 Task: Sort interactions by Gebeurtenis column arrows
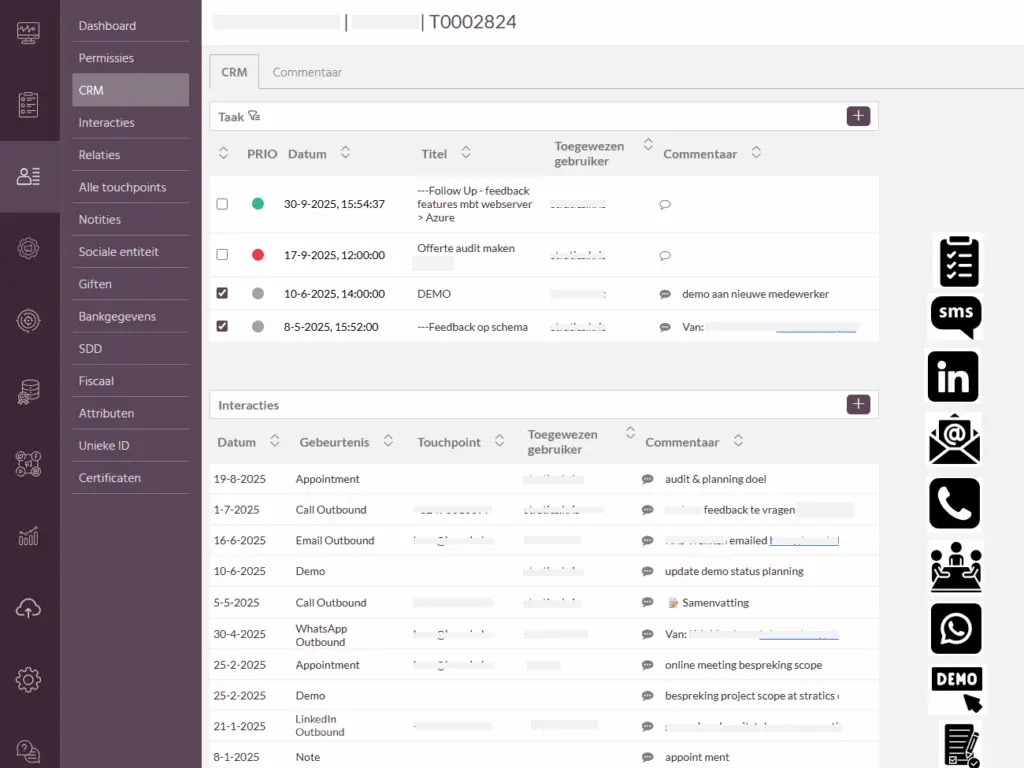point(387,442)
